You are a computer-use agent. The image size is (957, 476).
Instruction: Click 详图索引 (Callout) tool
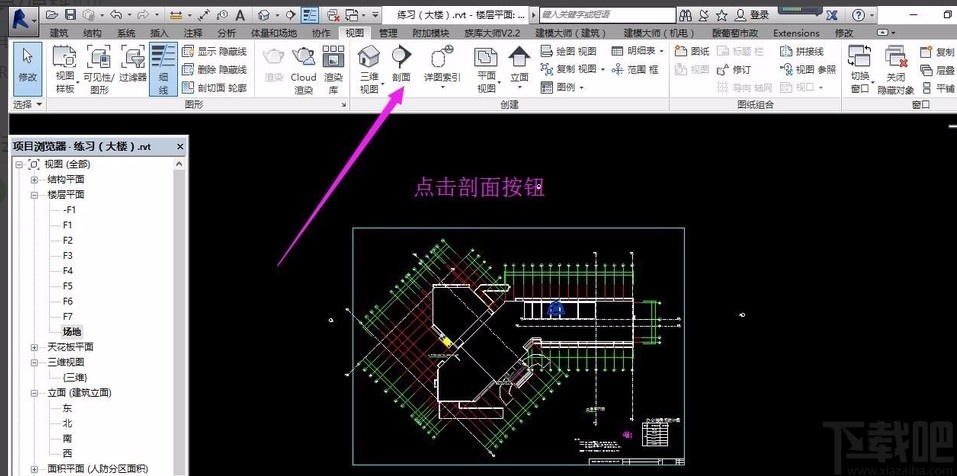442,66
